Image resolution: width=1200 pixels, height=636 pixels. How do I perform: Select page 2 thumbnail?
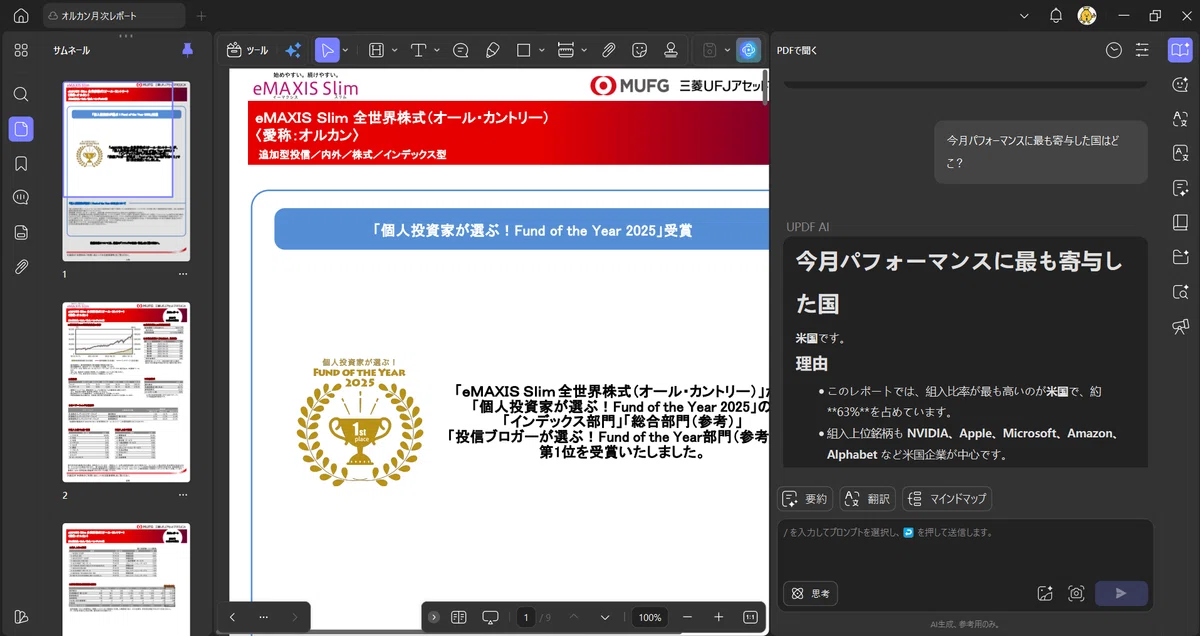point(126,392)
